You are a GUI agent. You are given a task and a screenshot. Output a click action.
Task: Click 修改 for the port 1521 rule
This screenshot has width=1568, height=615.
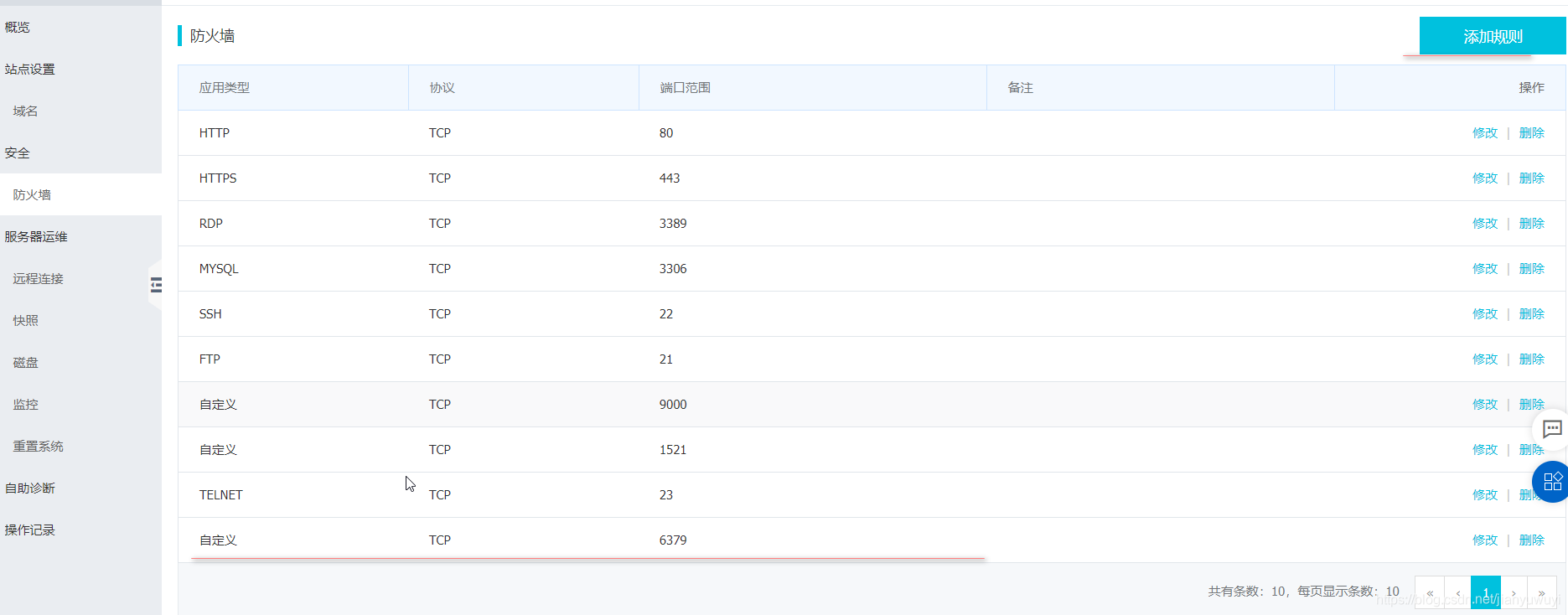pos(1485,449)
